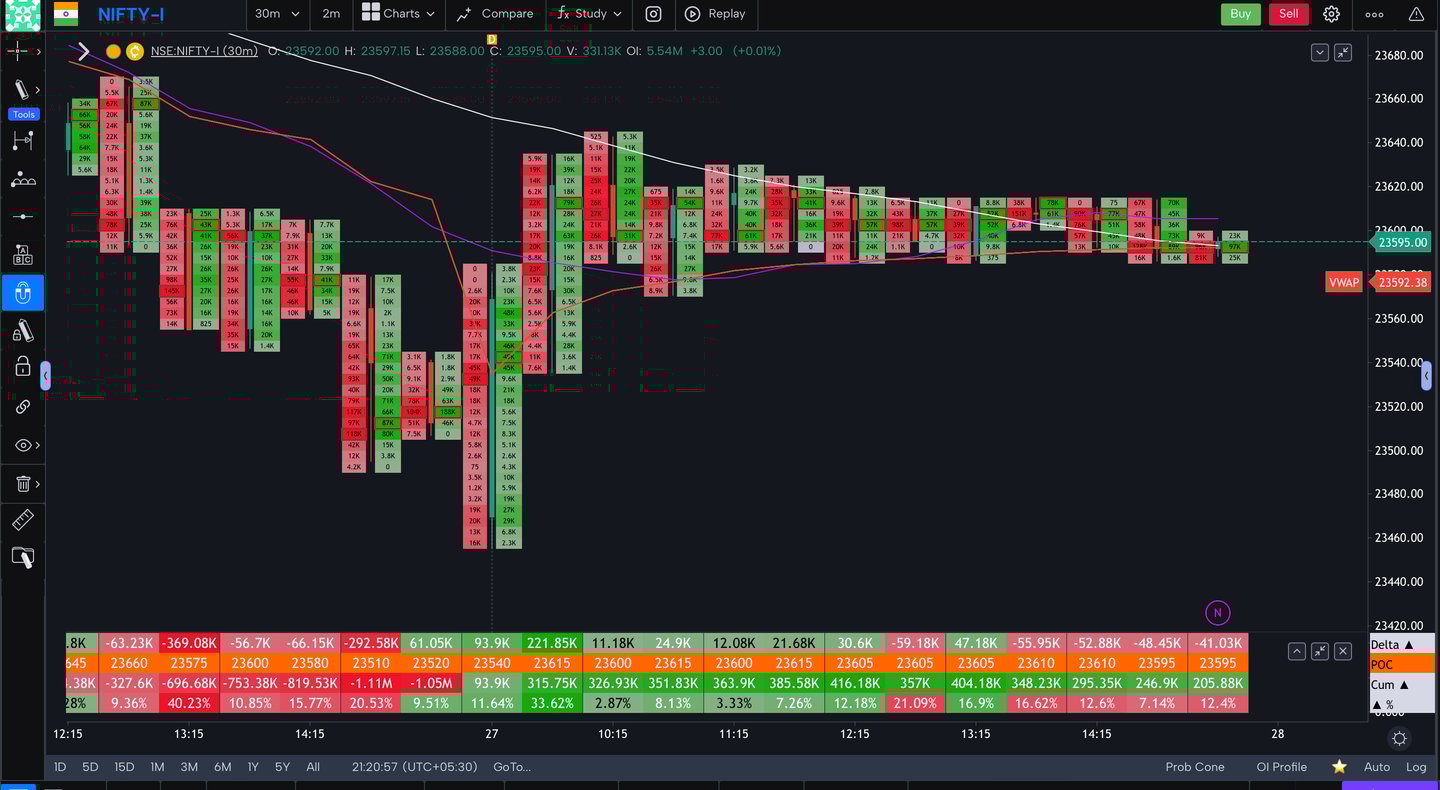
Task: Toggle the eye icon to hide drawings
Action: (x=22, y=445)
